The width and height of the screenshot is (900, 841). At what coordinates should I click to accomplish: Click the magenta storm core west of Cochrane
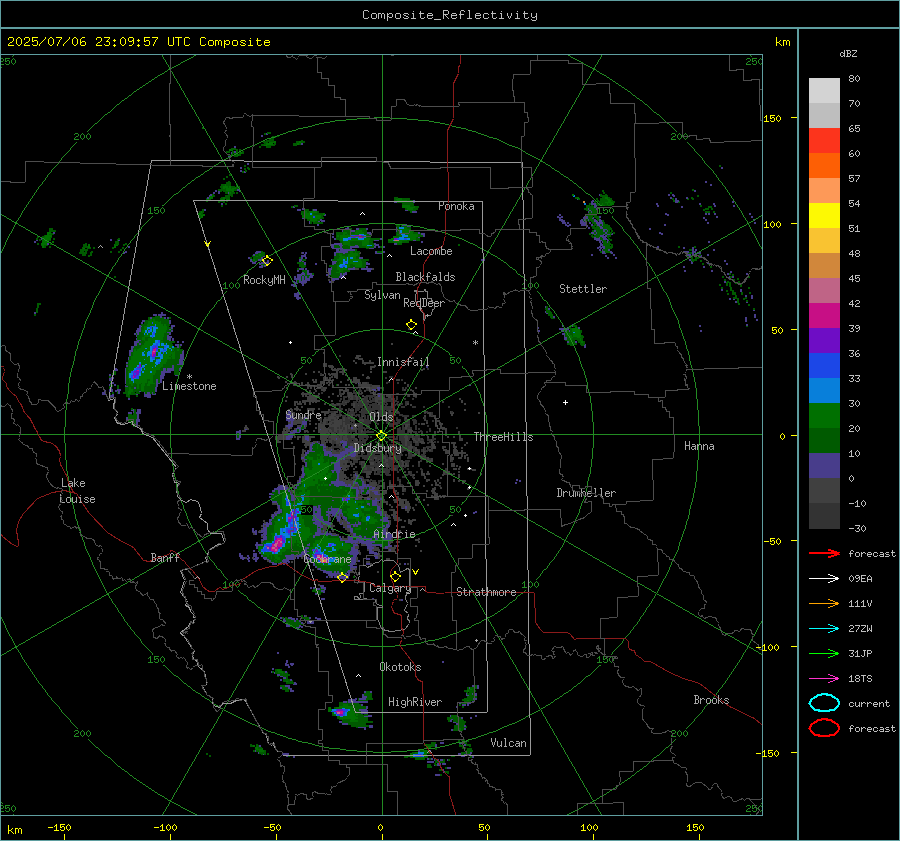(278, 543)
